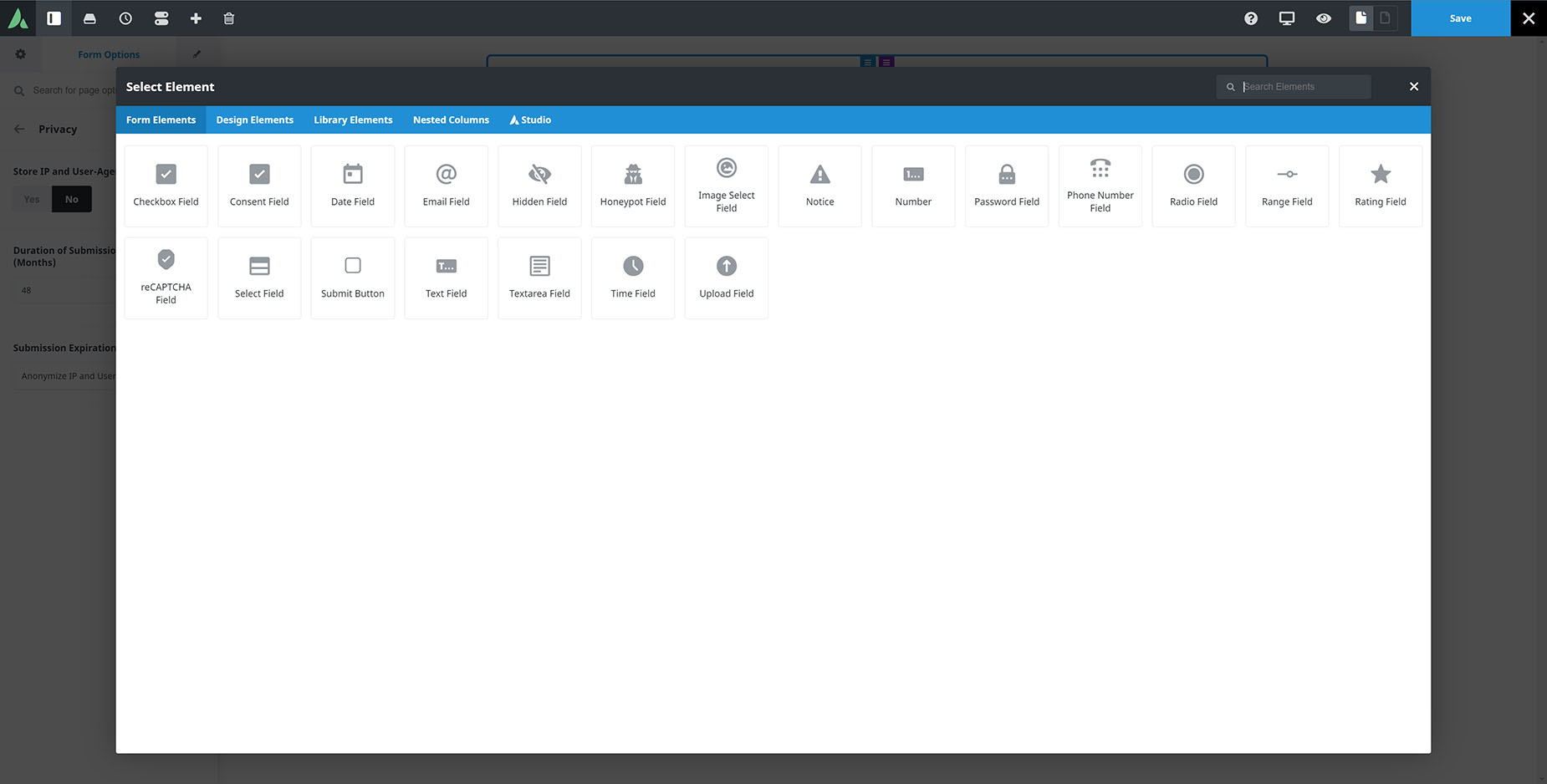Insert the Password Field element
1547x784 pixels.
[1007, 186]
